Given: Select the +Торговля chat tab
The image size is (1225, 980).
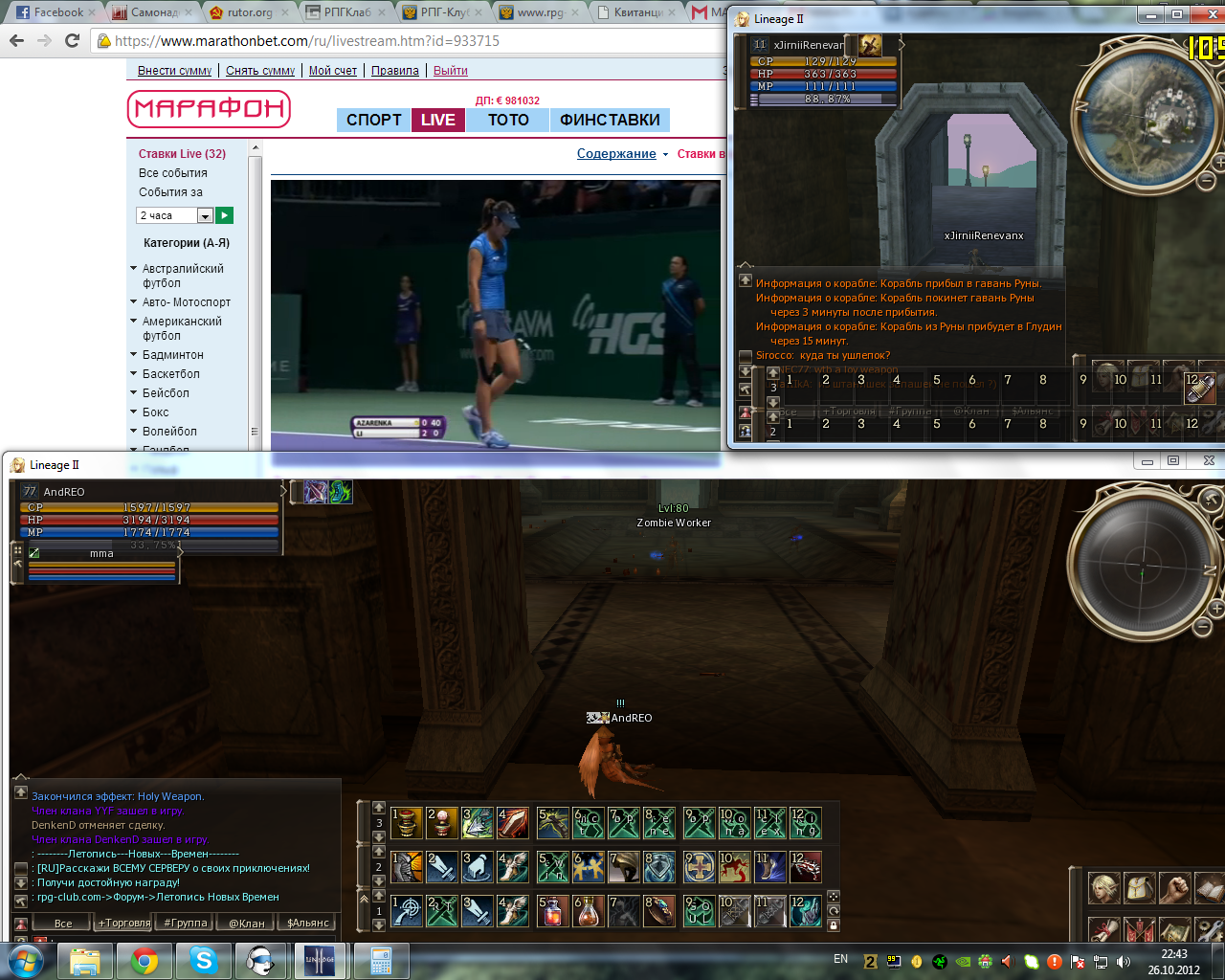Looking at the screenshot, I should coord(123,923).
